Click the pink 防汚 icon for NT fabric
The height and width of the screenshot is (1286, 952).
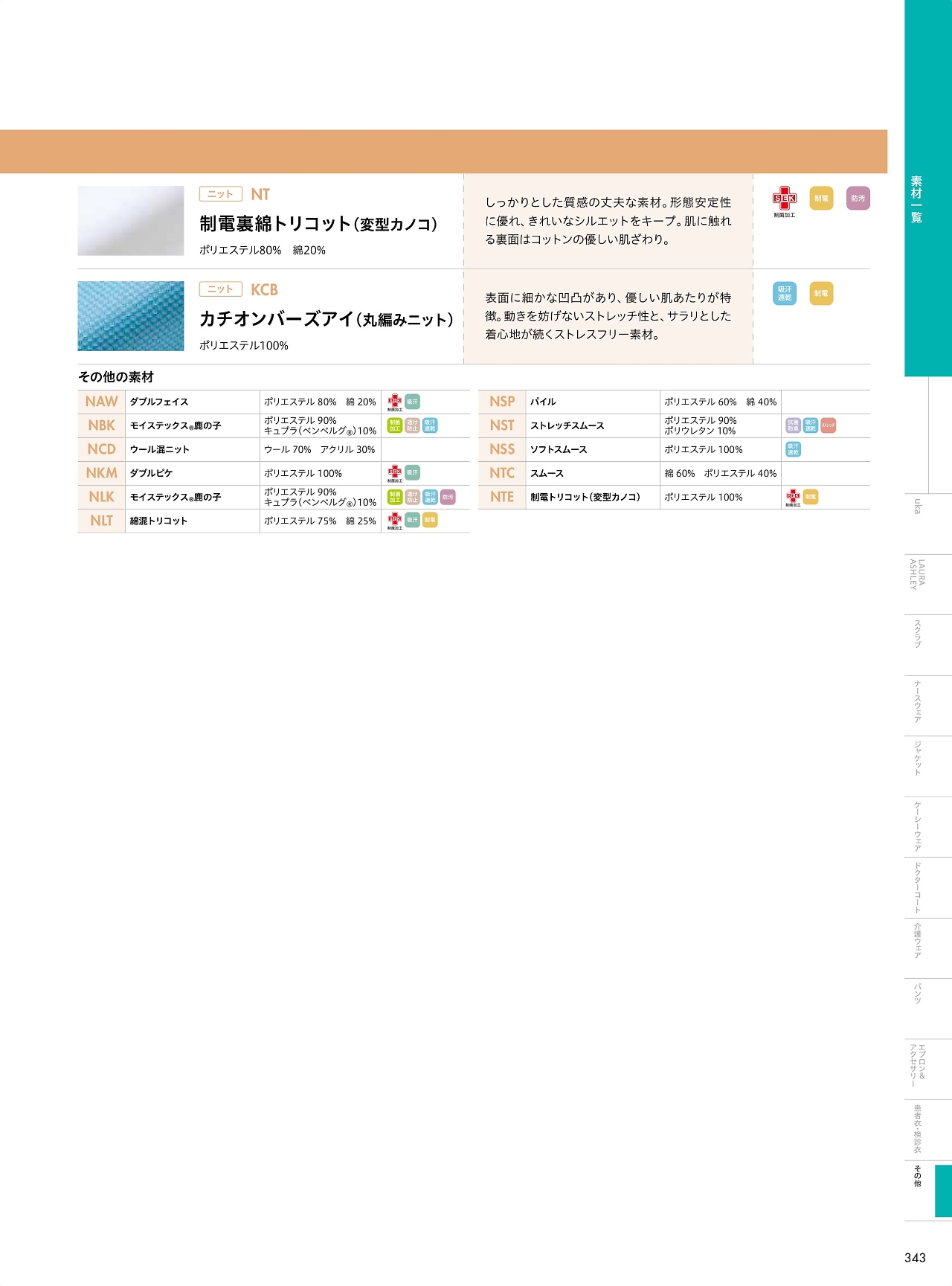858,199
